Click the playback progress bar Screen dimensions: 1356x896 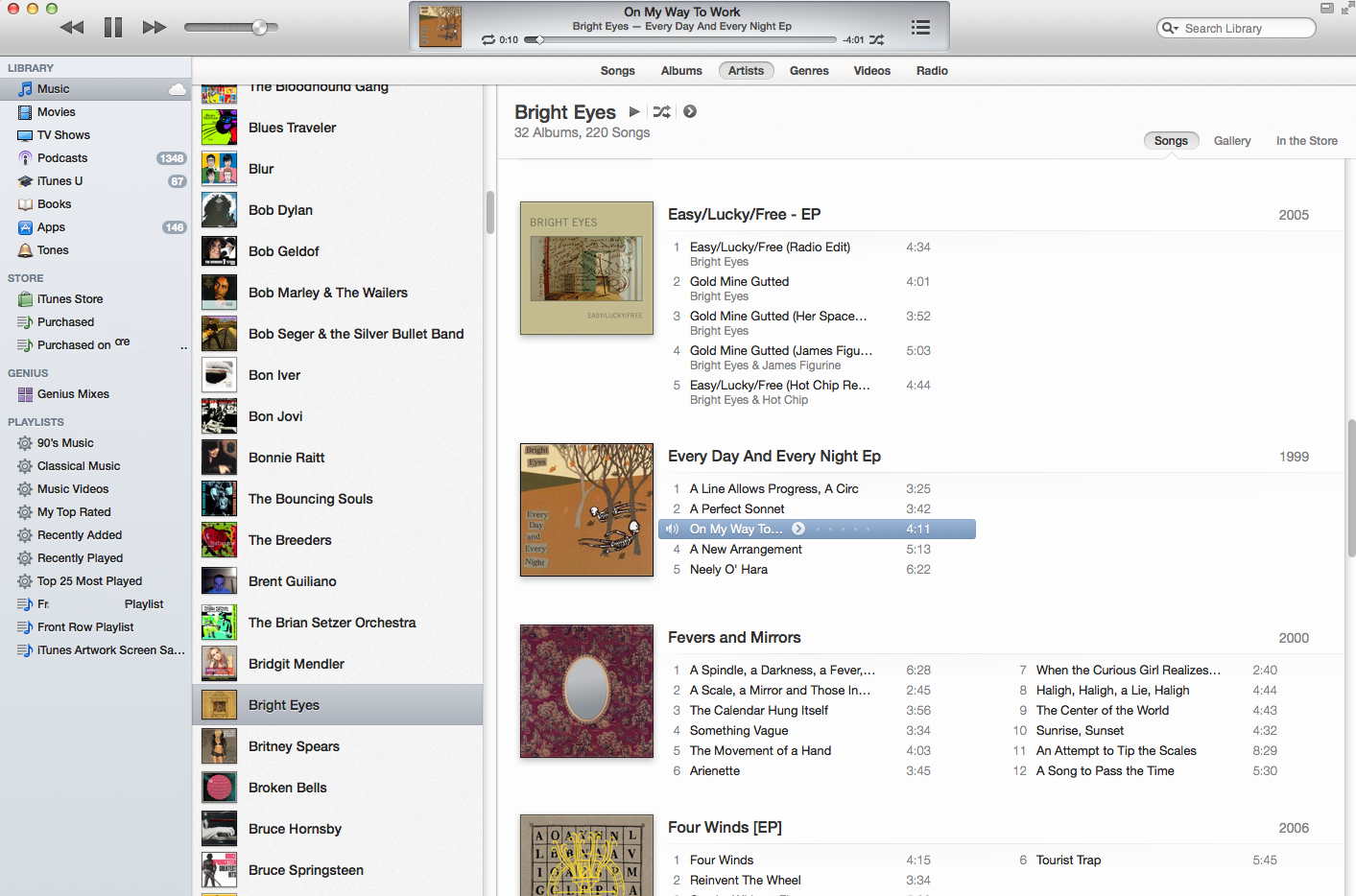coord(681,39)
